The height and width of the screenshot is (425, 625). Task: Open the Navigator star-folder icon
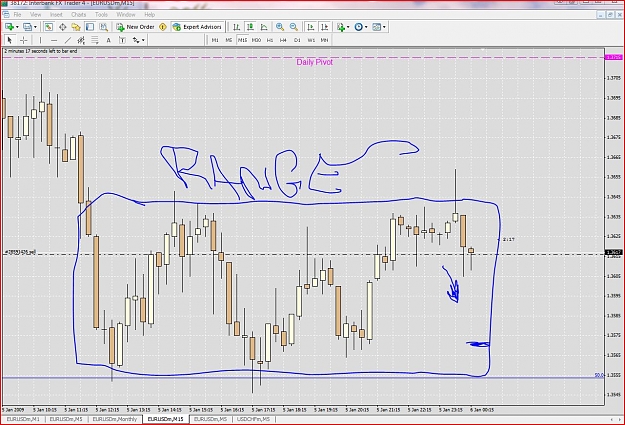click(x=76, y=27)
